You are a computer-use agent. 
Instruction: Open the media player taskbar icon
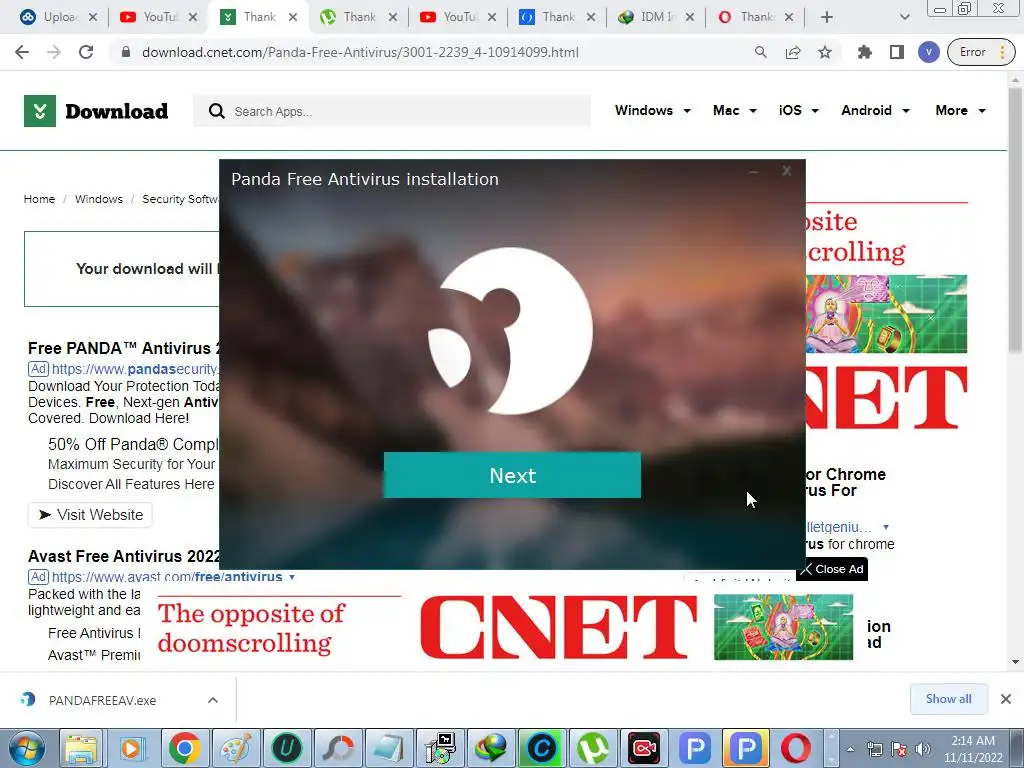pos(131,748)
